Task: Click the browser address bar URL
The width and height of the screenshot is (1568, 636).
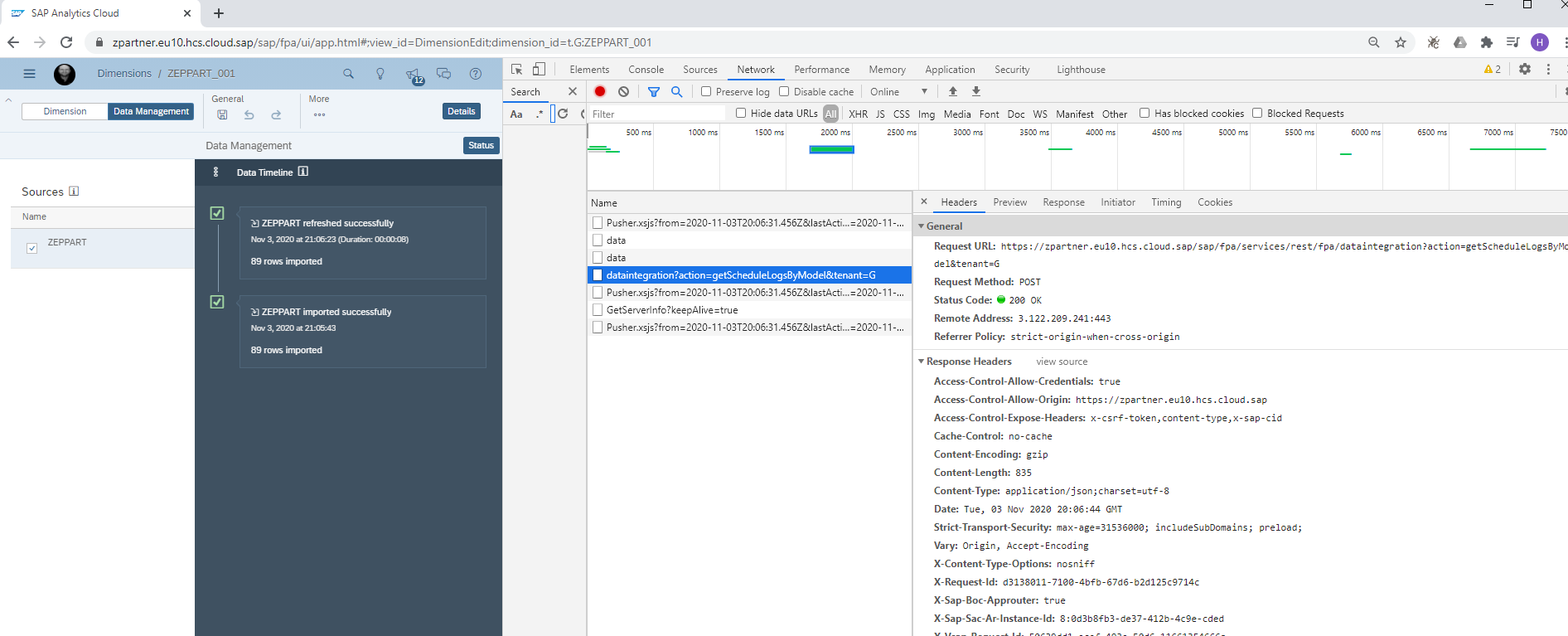Action: point(382,42)
